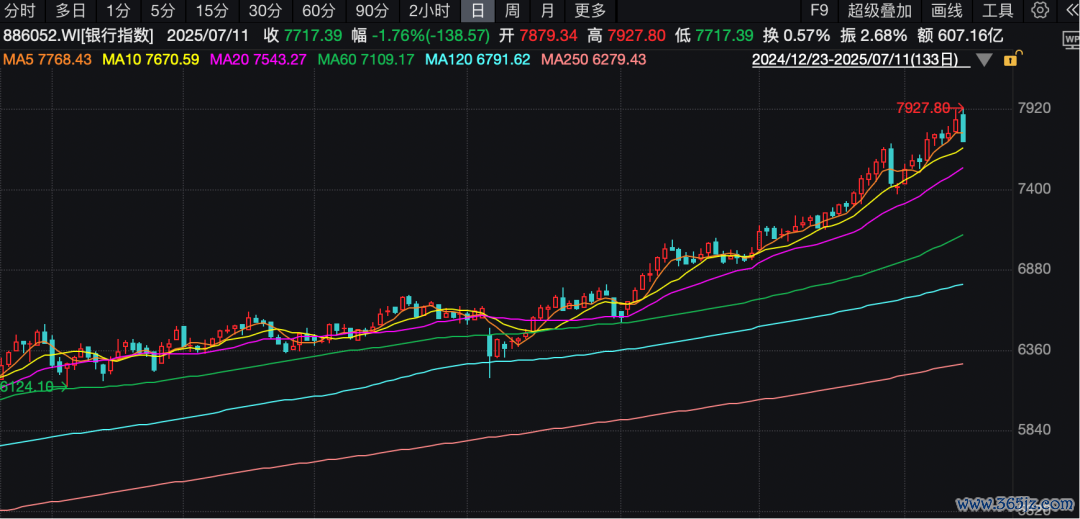
Task: Switch to 周 weekly tab
Action: [x=512, y=10]
